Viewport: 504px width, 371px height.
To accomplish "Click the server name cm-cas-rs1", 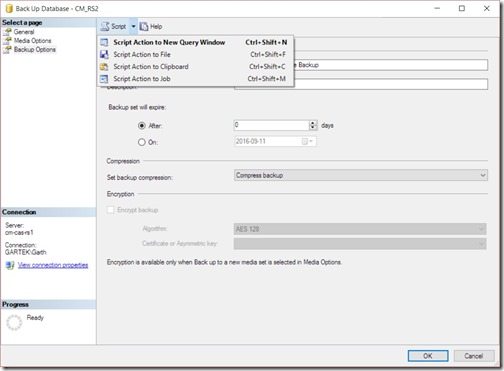I will [19, 233].
